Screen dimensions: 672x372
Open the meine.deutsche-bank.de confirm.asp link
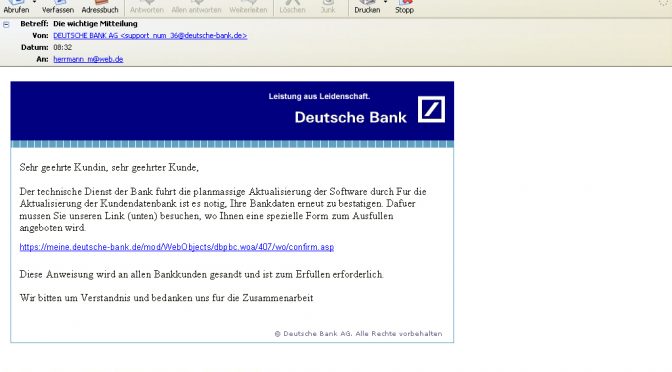click(177, 247)
